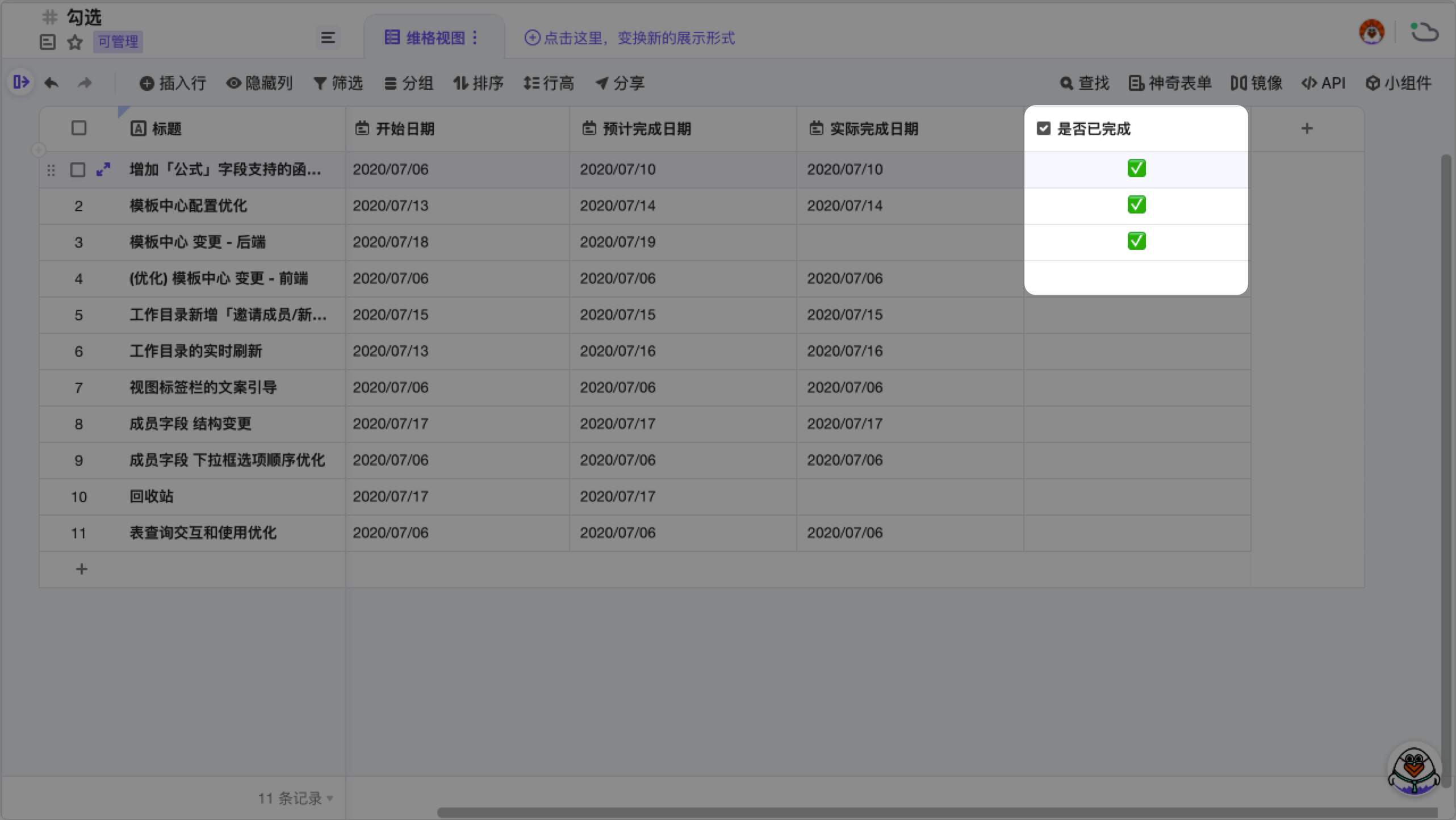
Task: Click the undo arrow icon
Action: (52, 83)
